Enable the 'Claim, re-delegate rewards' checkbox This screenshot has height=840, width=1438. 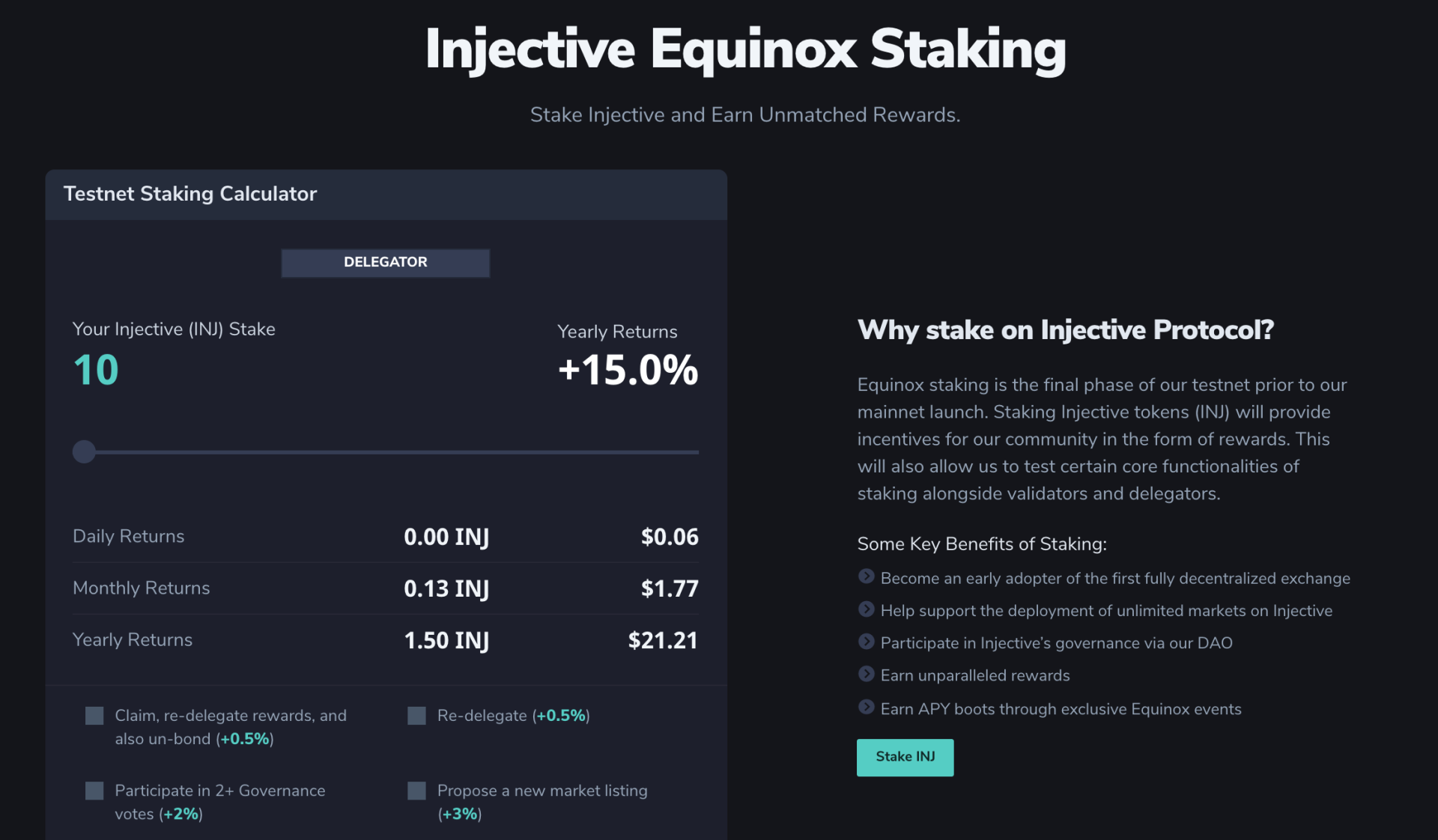[94, 715]
